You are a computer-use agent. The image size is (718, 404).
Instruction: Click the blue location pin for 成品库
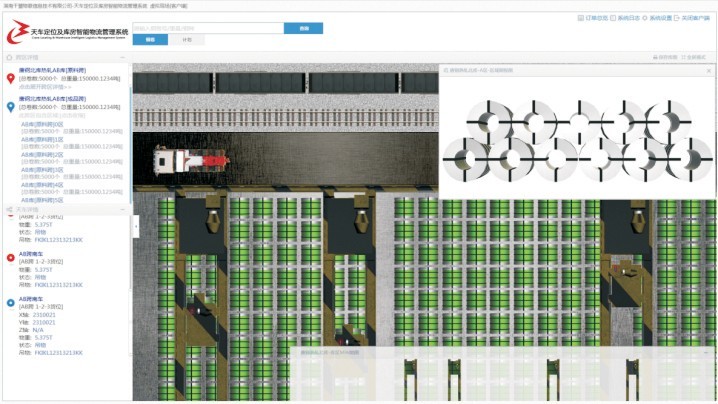[10, 105]
